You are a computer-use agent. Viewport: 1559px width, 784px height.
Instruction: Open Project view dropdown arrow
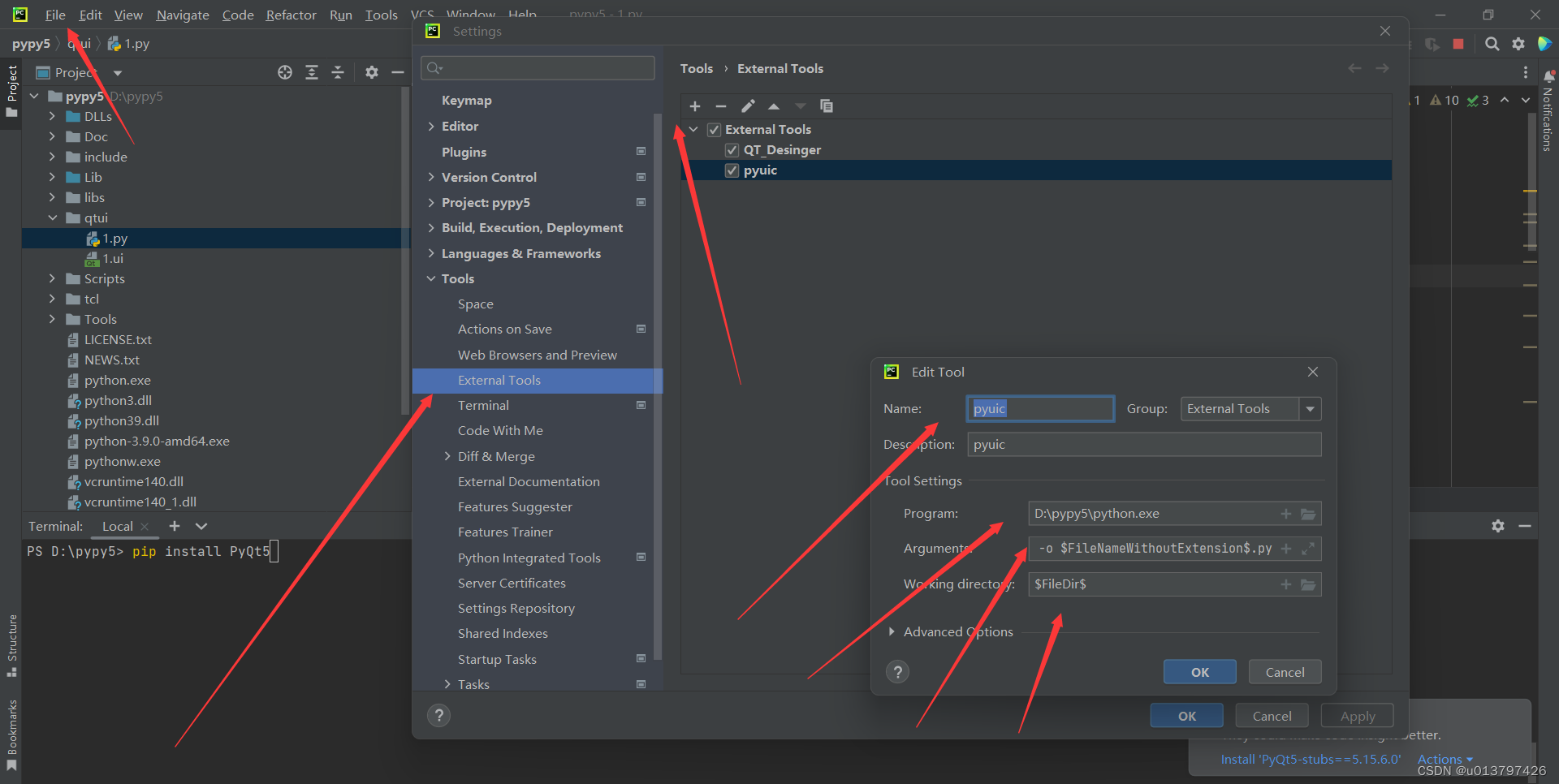pyautogui.click(x=118, y=73)
